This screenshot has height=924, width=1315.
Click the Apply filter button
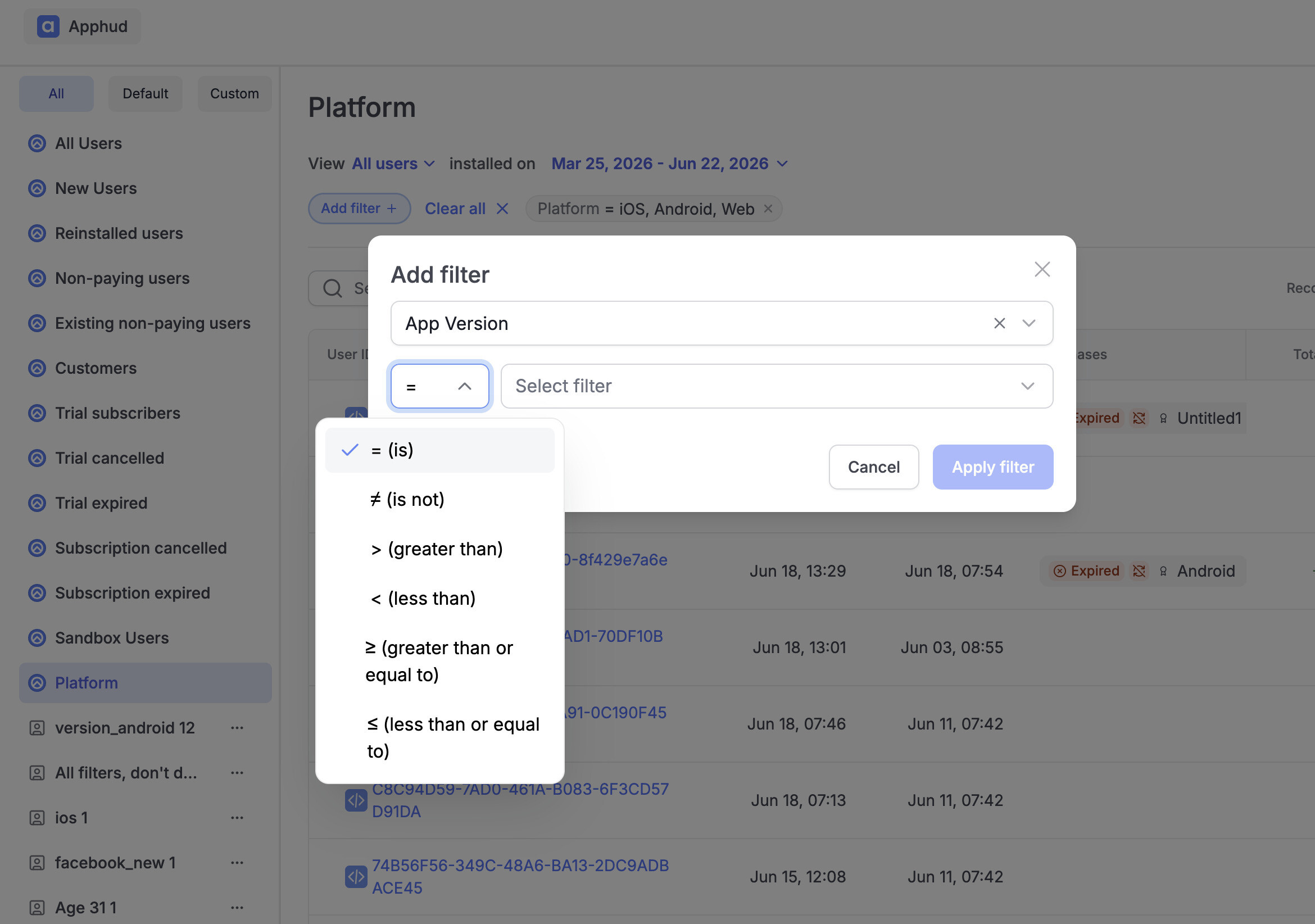pos(992,468)
